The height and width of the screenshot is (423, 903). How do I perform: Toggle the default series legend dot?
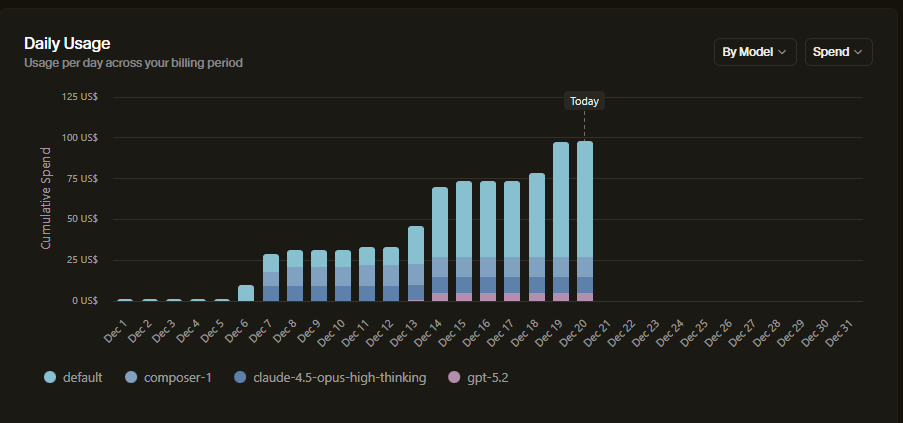point(50,377)
